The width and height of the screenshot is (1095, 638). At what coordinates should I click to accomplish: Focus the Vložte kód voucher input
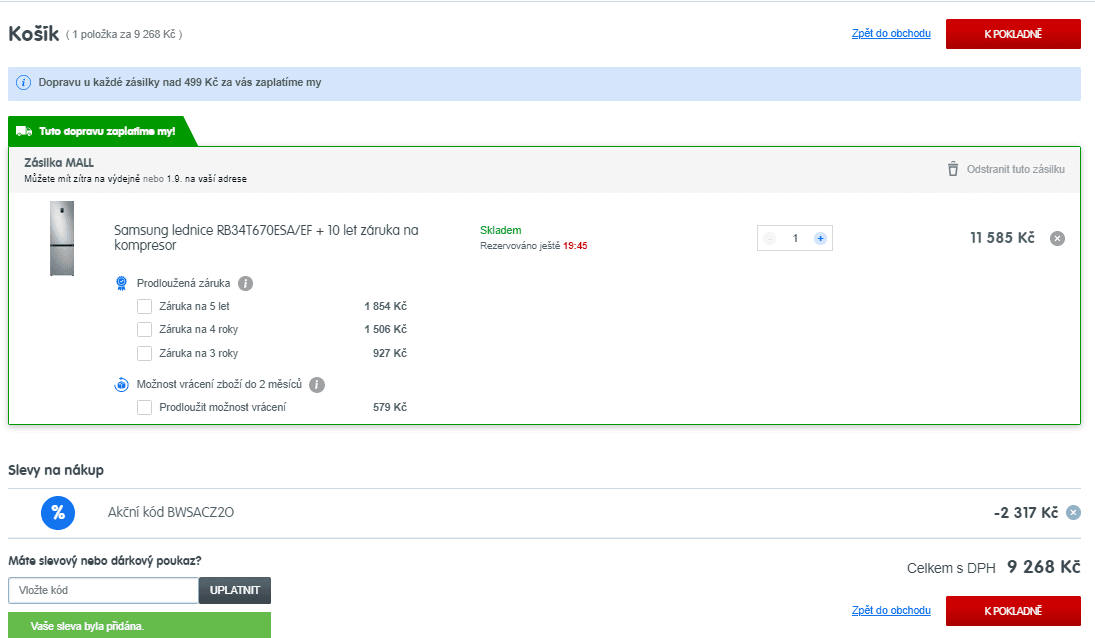103,591
